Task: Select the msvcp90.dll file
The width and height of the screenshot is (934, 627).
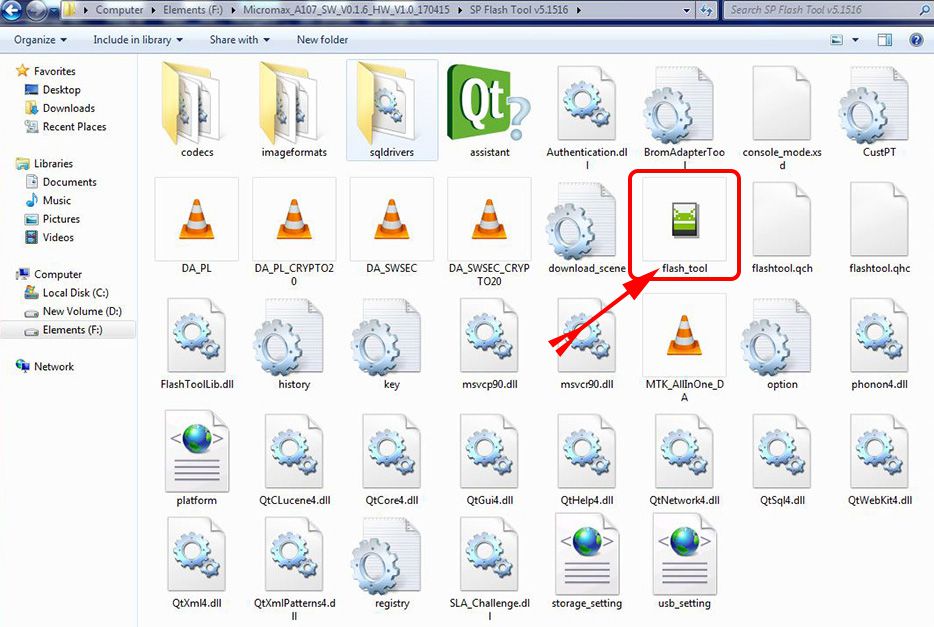Action: (489, 344)
